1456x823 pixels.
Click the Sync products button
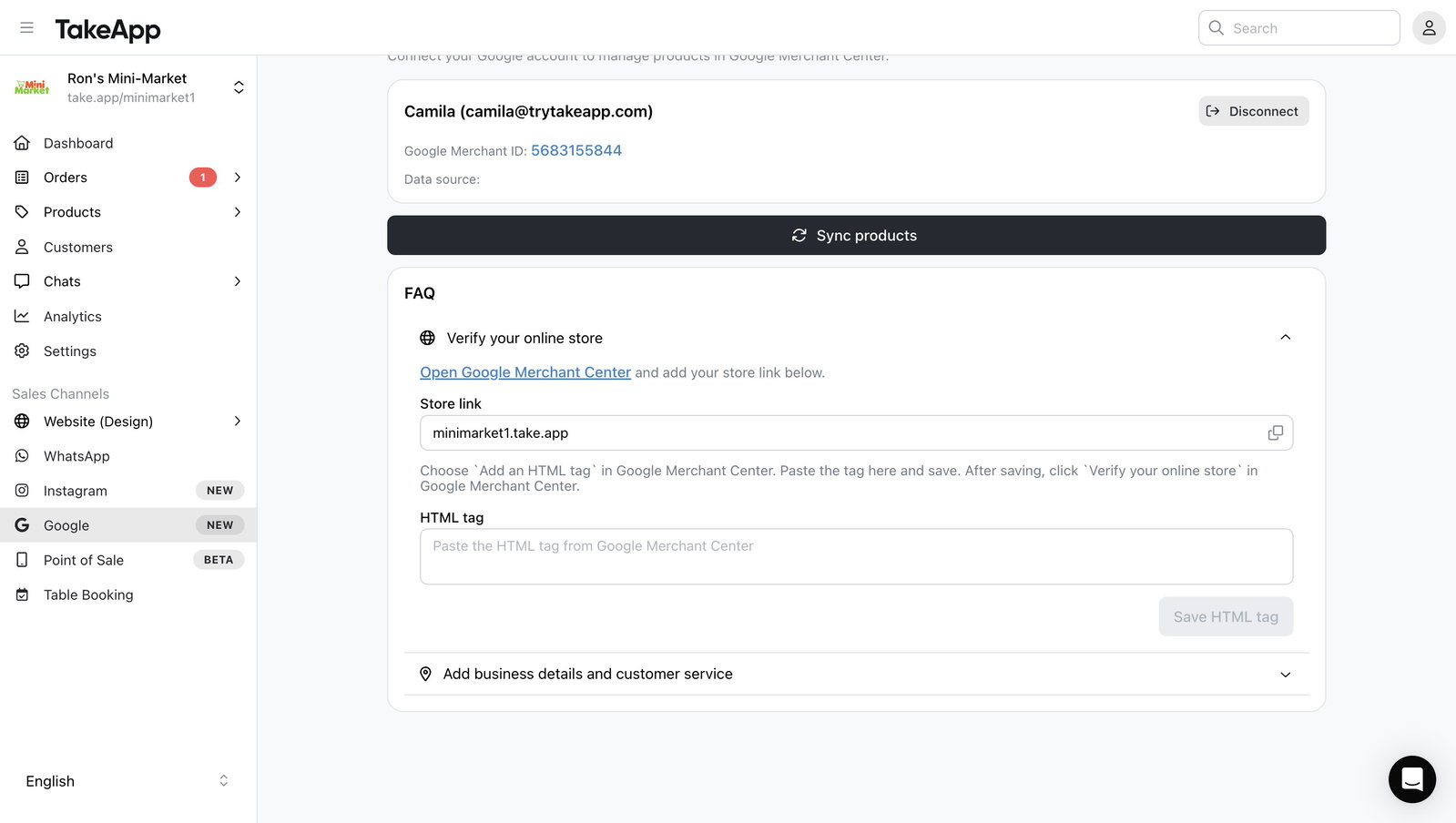pos(856,235)
